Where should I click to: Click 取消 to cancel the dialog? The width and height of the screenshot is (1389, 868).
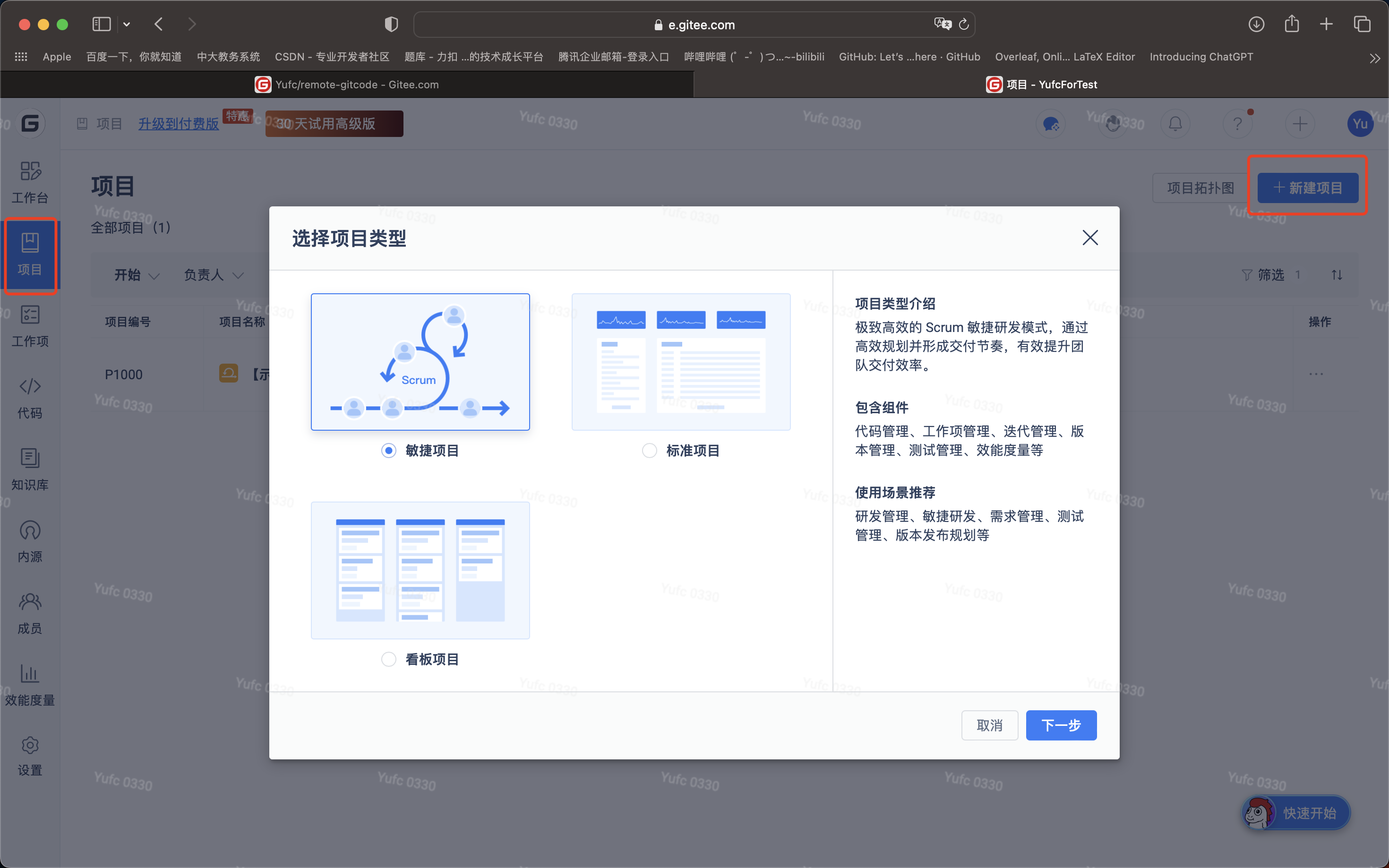pyautogui.click(x=989, y=725)
